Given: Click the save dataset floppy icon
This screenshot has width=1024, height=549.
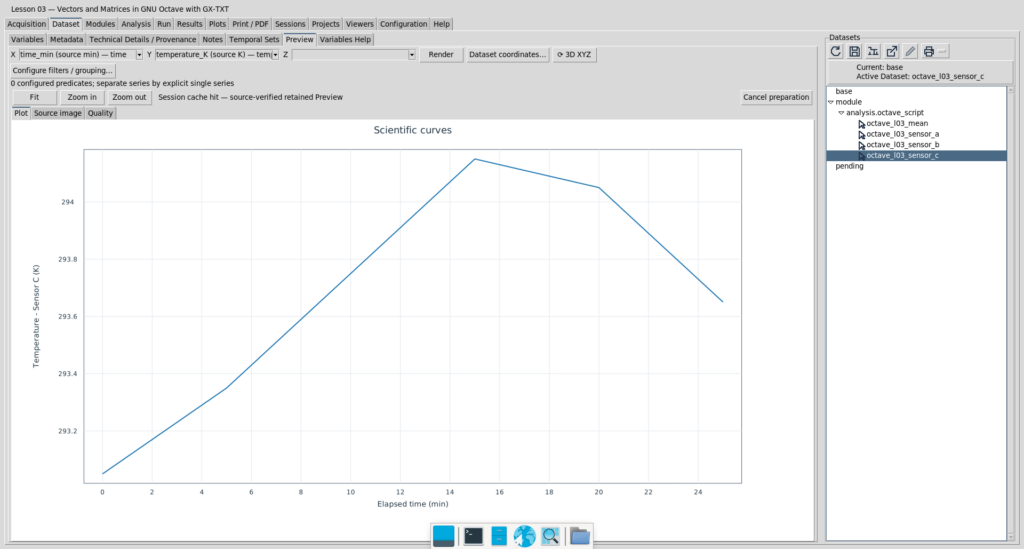Looking at the screenshot, I should pos(854,51).
